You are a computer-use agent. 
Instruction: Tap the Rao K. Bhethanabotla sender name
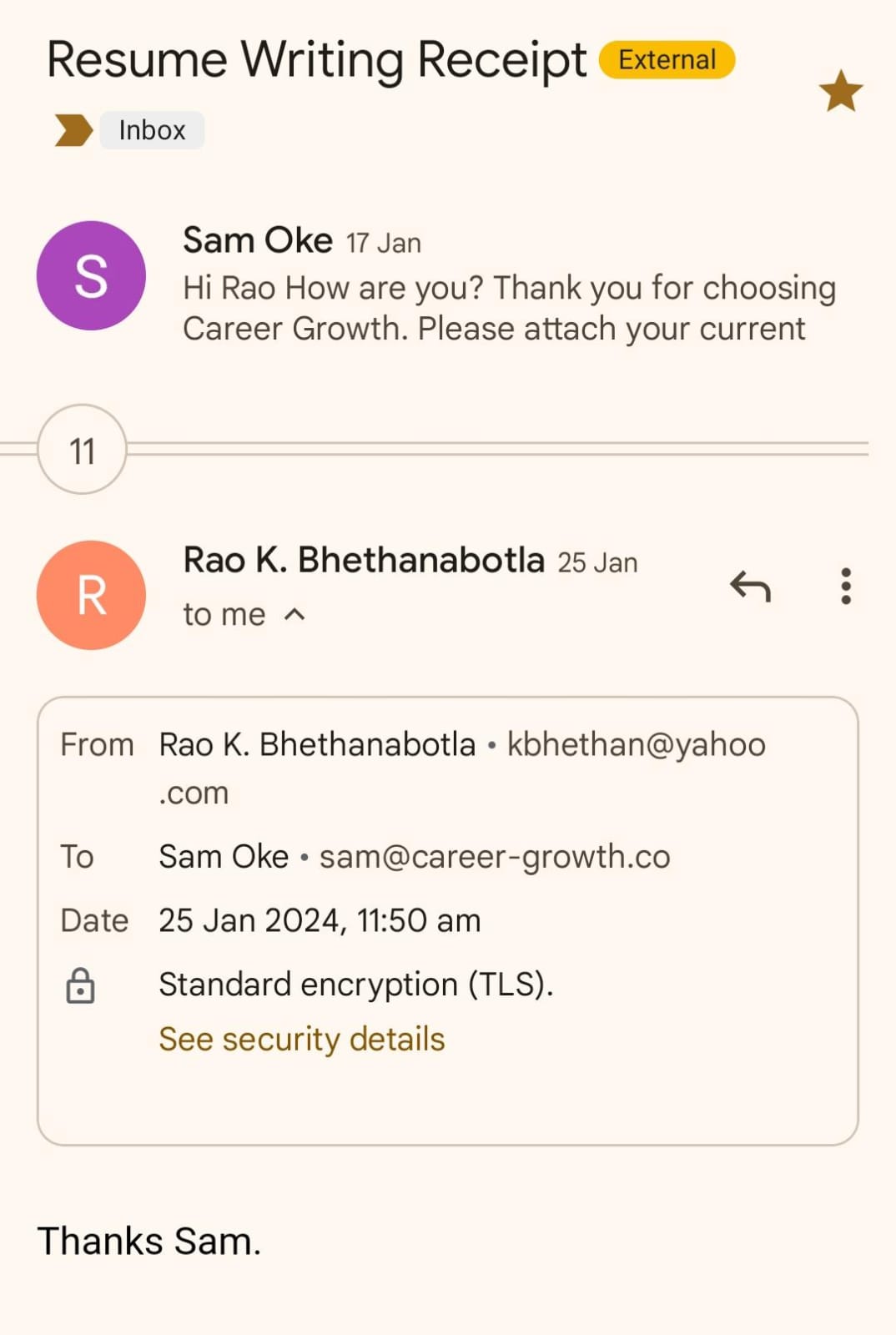pyautogui.click(x=364, y=560)
